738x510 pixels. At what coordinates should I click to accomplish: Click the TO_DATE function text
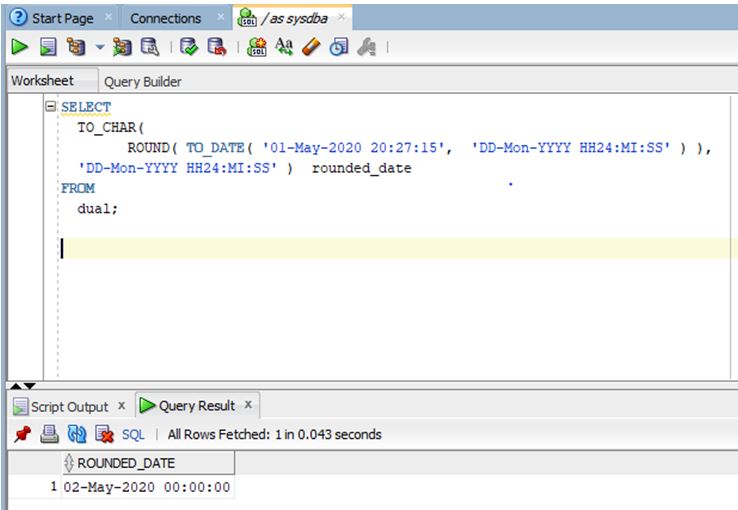[x=215, y=148]
